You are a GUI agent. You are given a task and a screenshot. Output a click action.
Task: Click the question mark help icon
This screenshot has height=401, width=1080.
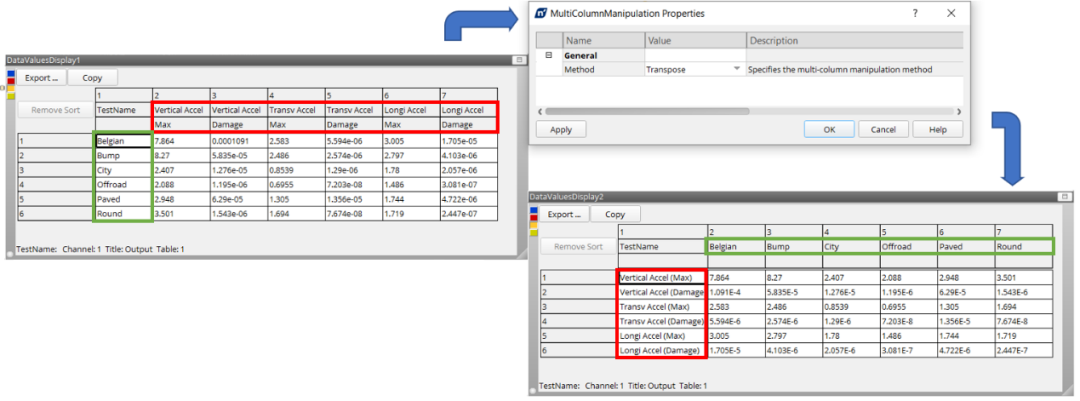pos(915,14)
